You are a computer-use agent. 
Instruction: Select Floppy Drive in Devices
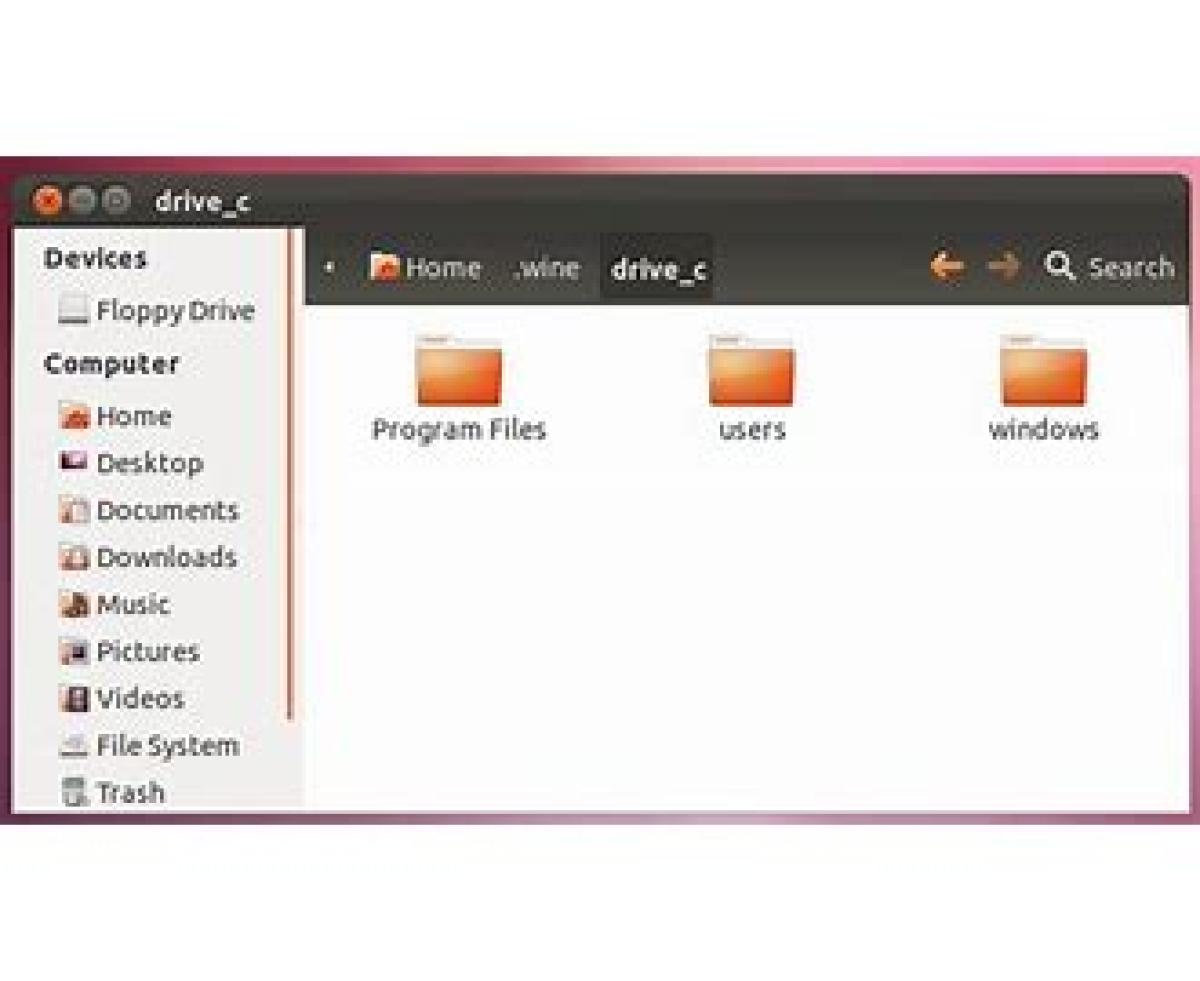coord(155,311)
